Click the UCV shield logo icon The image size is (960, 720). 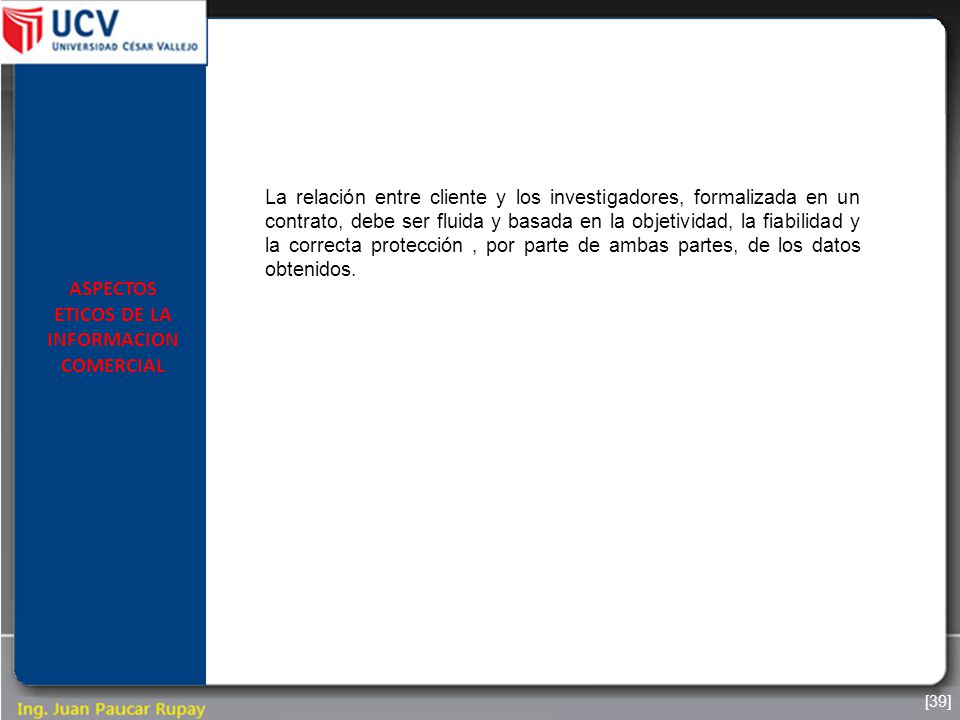click(23, 29)
